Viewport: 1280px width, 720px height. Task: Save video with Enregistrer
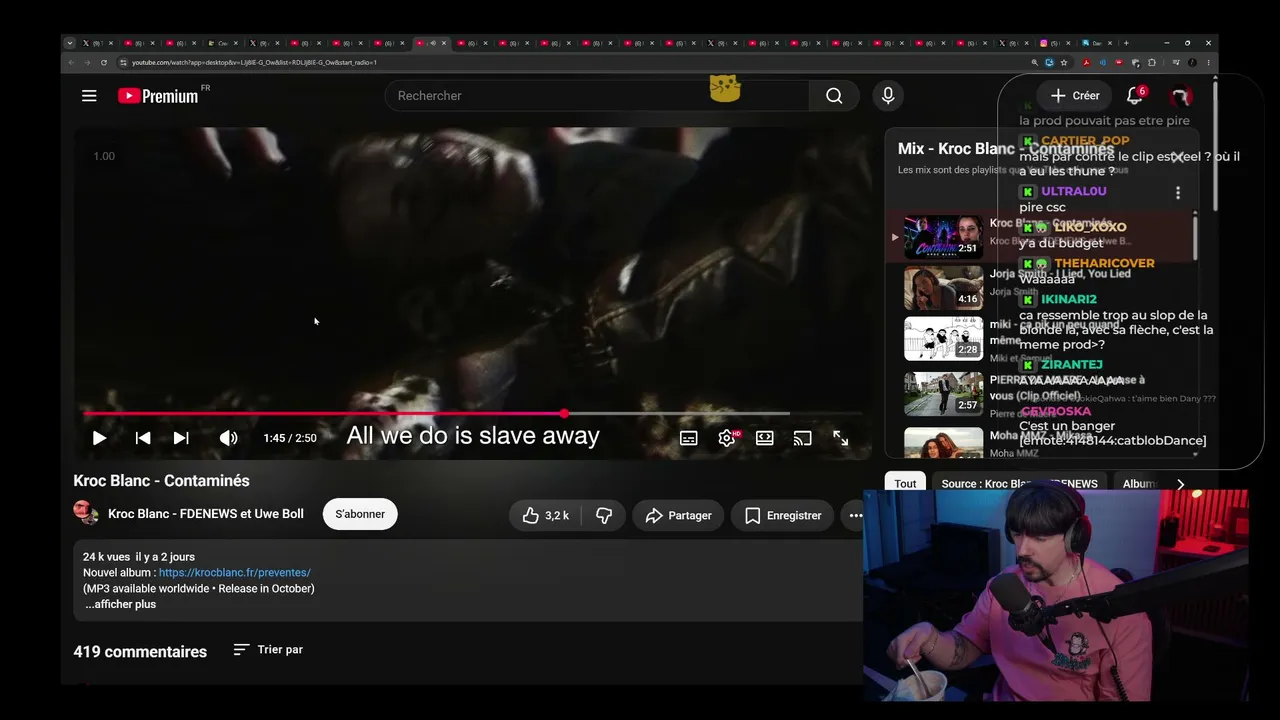click(x=783, y=516)
